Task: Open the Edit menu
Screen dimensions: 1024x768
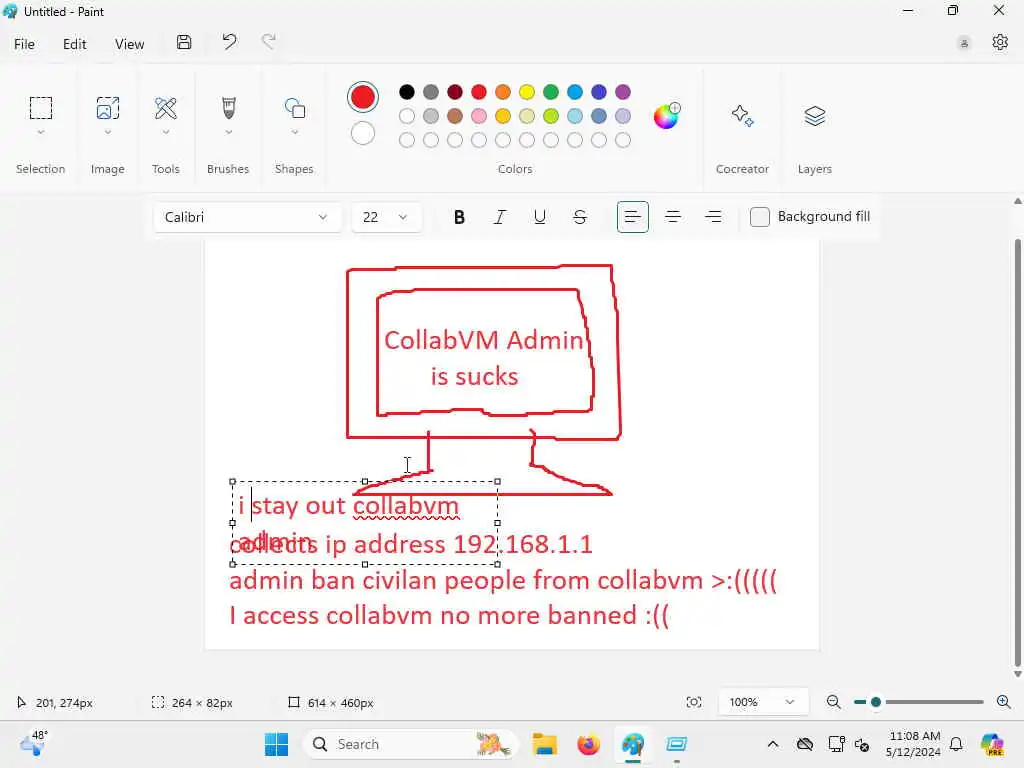Action: [x=74, y=44]
